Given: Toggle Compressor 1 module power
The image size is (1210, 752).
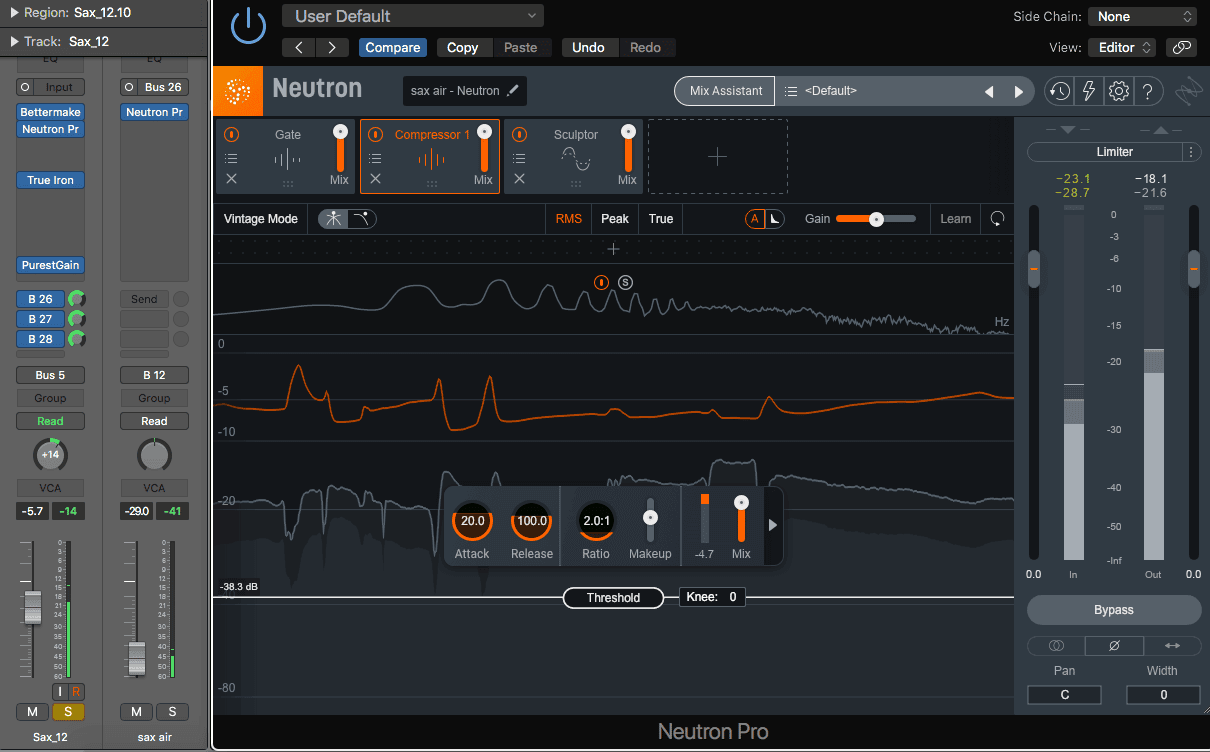Looking at the screenshot, I should click(x=375, y=134).
